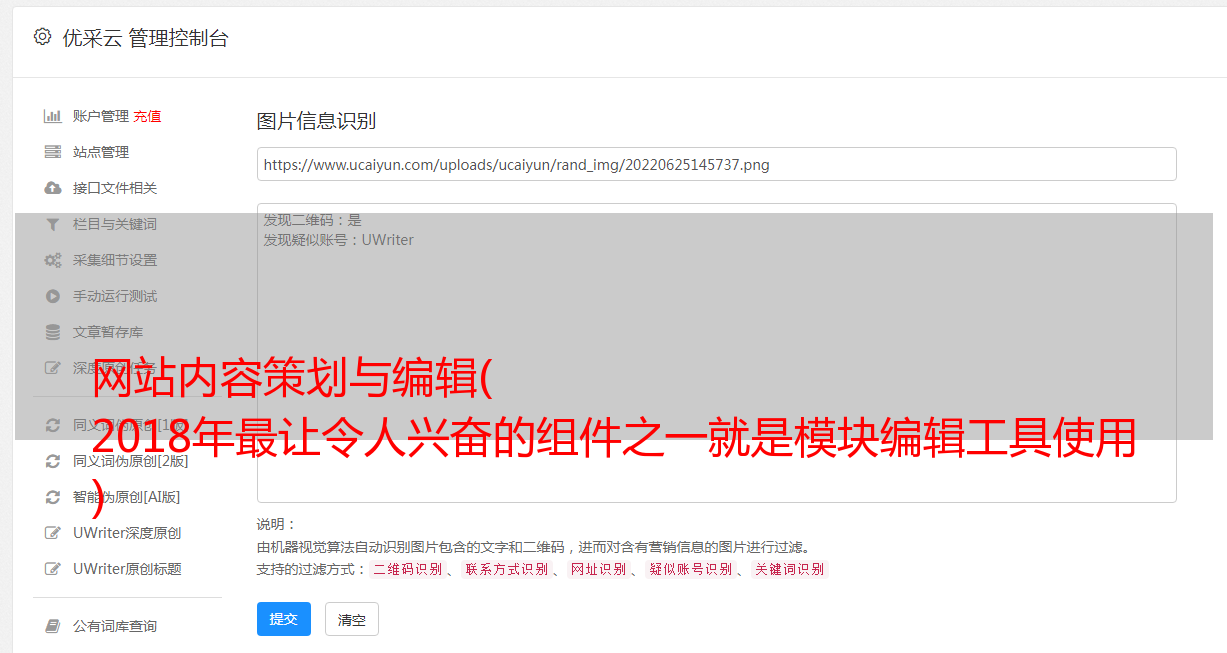Click the 清空 button

(x=352, y=619)
